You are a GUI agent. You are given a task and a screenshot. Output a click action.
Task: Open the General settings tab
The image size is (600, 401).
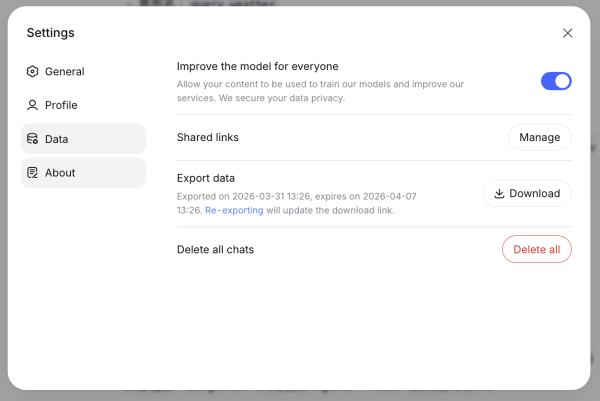pyautogui.click(x=64, y=72)
